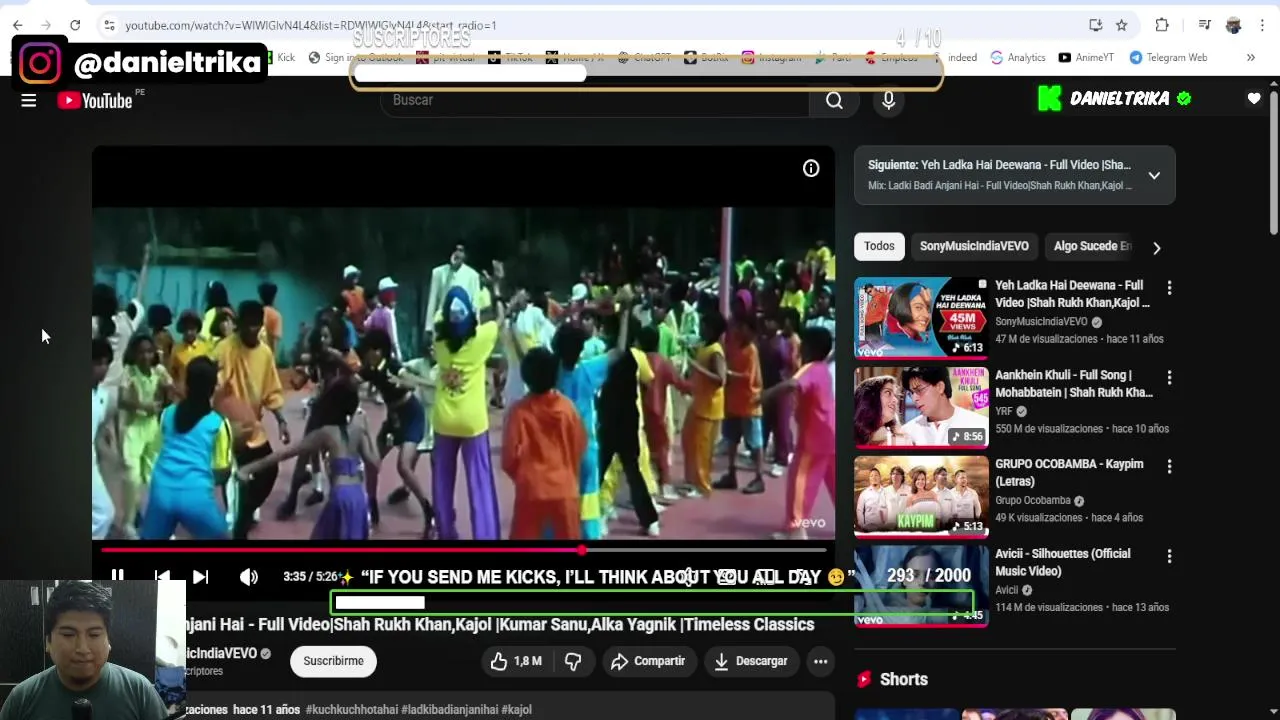This screenshot has height=720, width=1280.
Task: Subscribe with the Suscribirse button
Action: point(333,661)
